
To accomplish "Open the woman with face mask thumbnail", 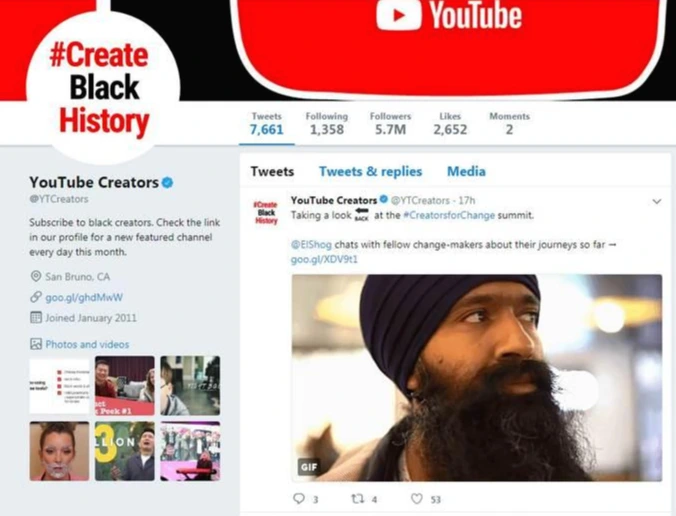I will 59,451.
